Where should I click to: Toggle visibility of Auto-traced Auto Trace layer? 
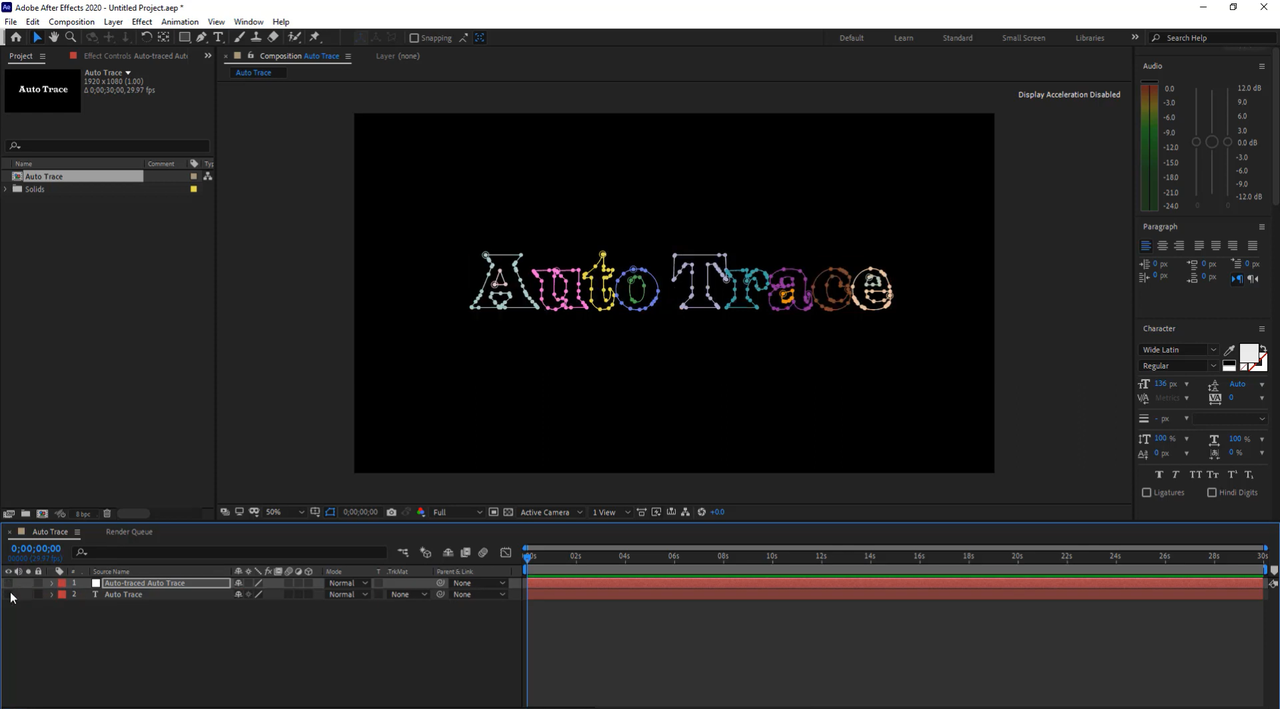(8, 583)
